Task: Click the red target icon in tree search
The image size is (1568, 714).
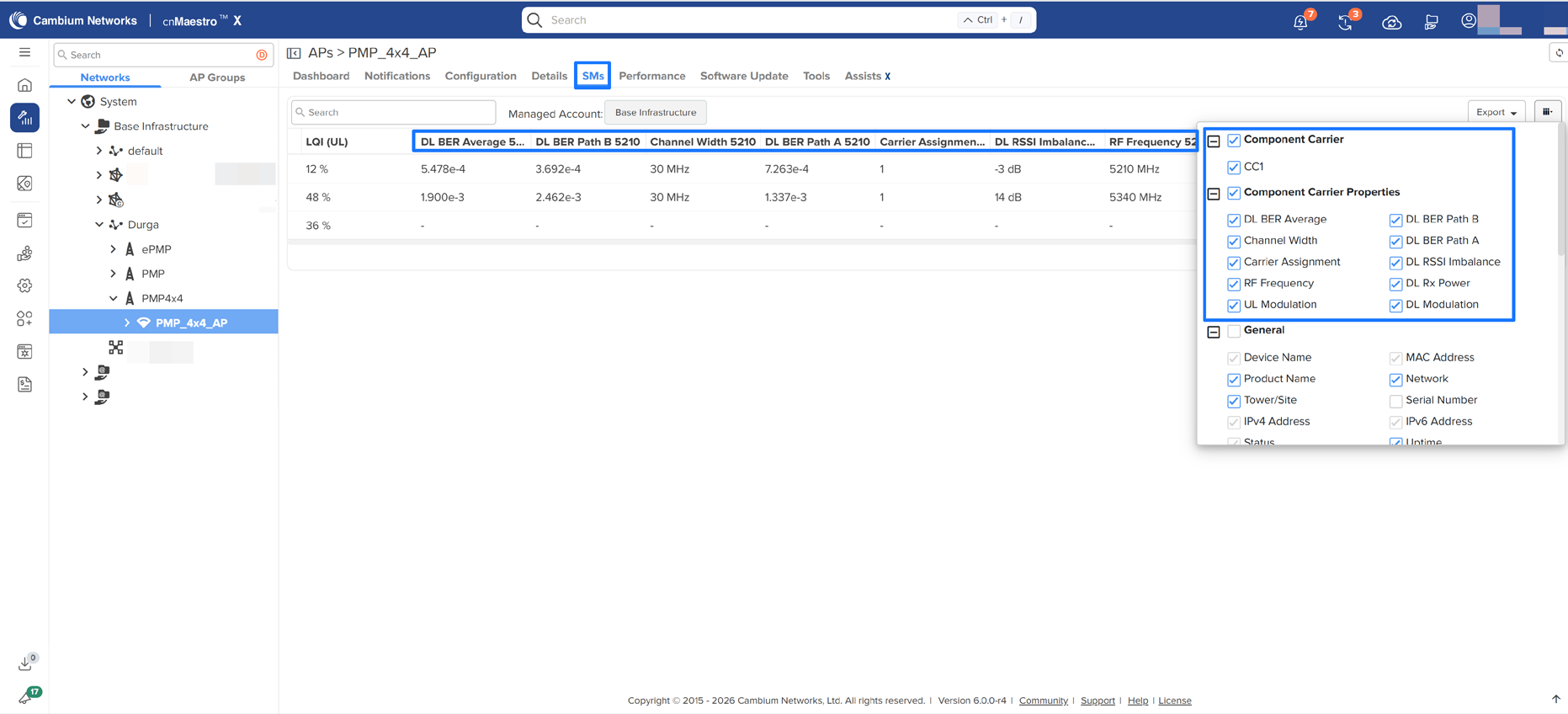Action: point(262,55)
